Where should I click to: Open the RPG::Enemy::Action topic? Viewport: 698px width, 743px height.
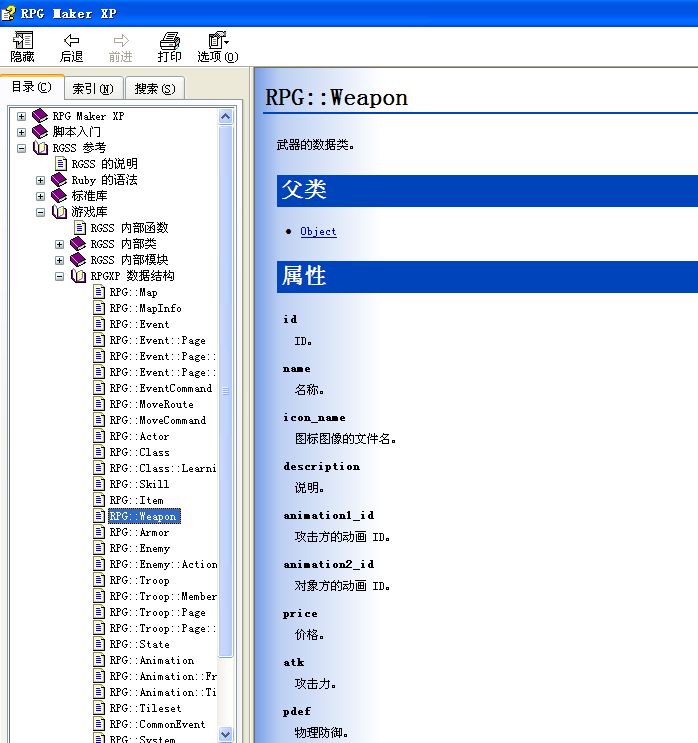coord(163,564)
